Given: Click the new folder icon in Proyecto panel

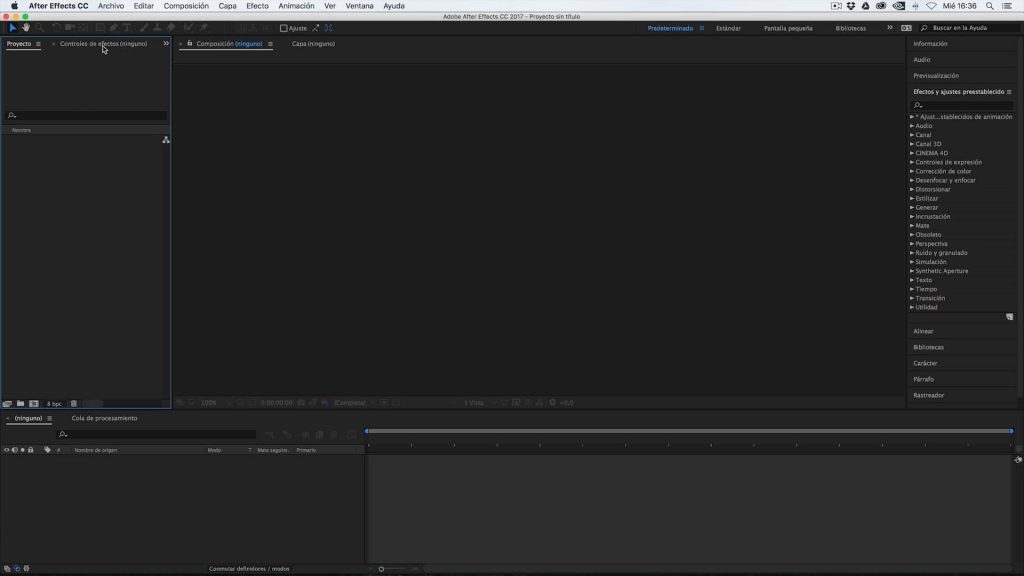Looking at the screenshot, I should point(20,402).
